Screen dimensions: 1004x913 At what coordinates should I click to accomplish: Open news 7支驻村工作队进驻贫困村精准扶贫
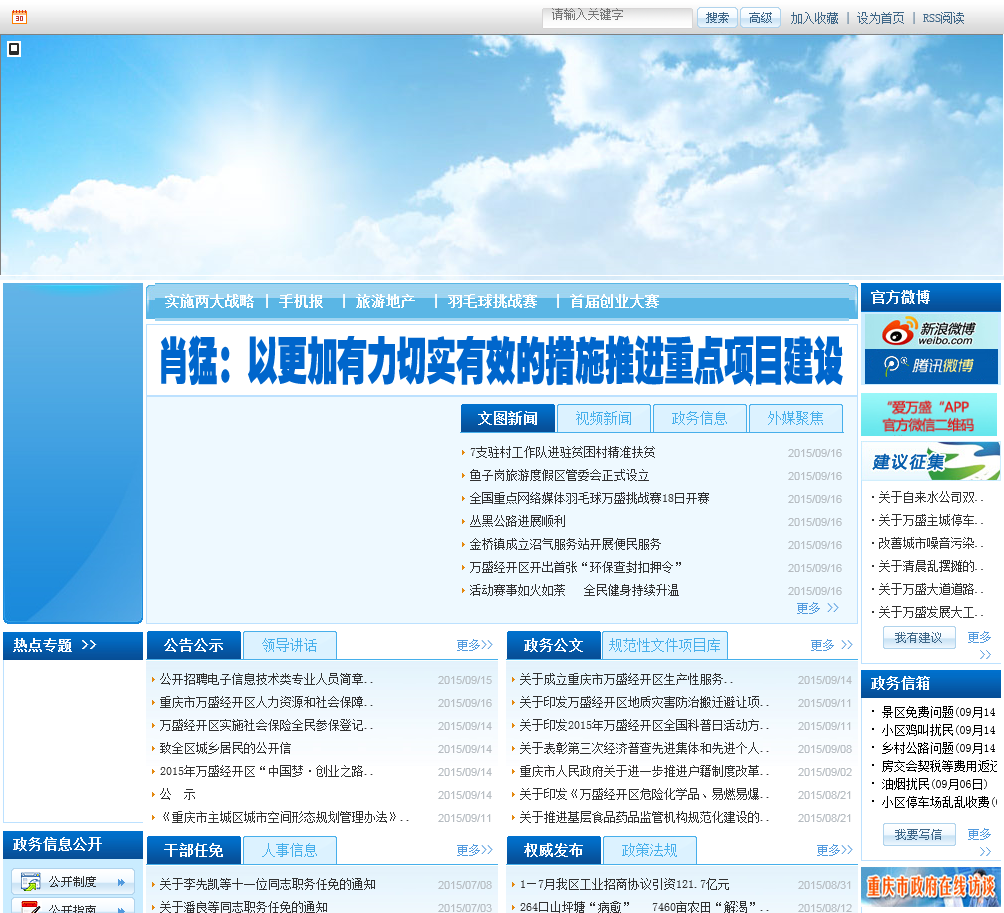pyautogui.click(x=562, y=452)
